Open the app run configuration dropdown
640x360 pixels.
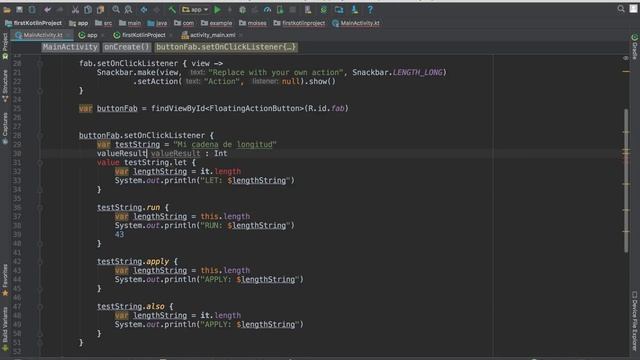coord(195,9)
